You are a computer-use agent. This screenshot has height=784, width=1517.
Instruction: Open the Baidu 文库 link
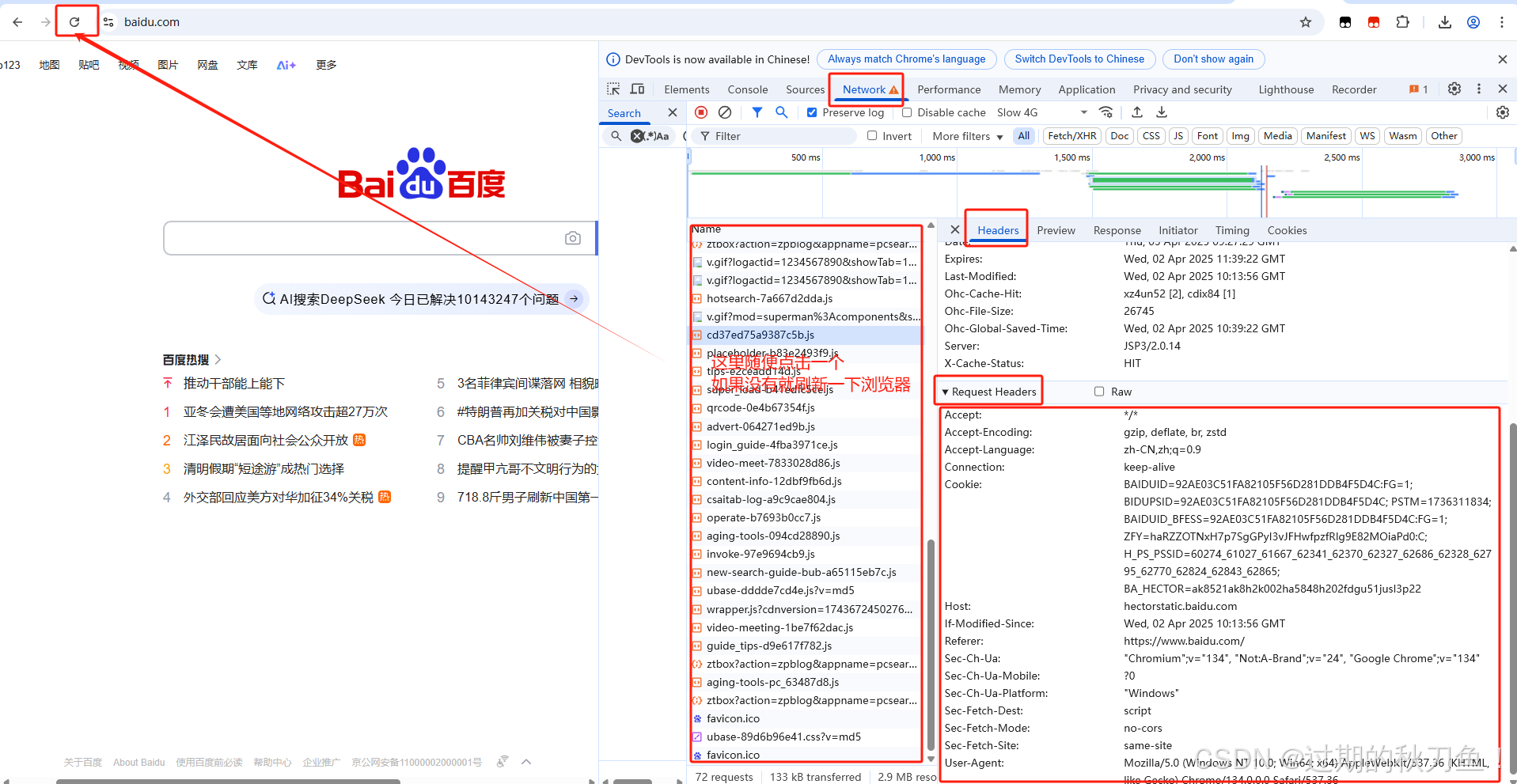[x=247, y=65]
